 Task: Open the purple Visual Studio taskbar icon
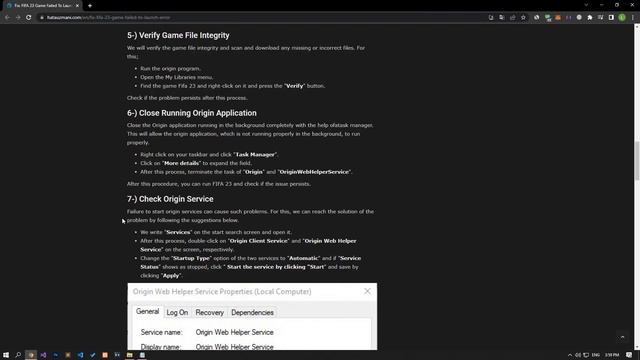pos(43,355)
